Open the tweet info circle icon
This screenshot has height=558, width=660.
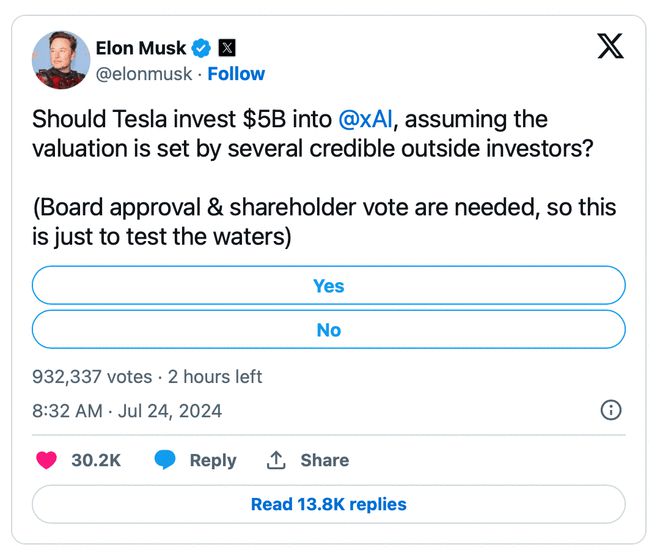coord(610,410)
